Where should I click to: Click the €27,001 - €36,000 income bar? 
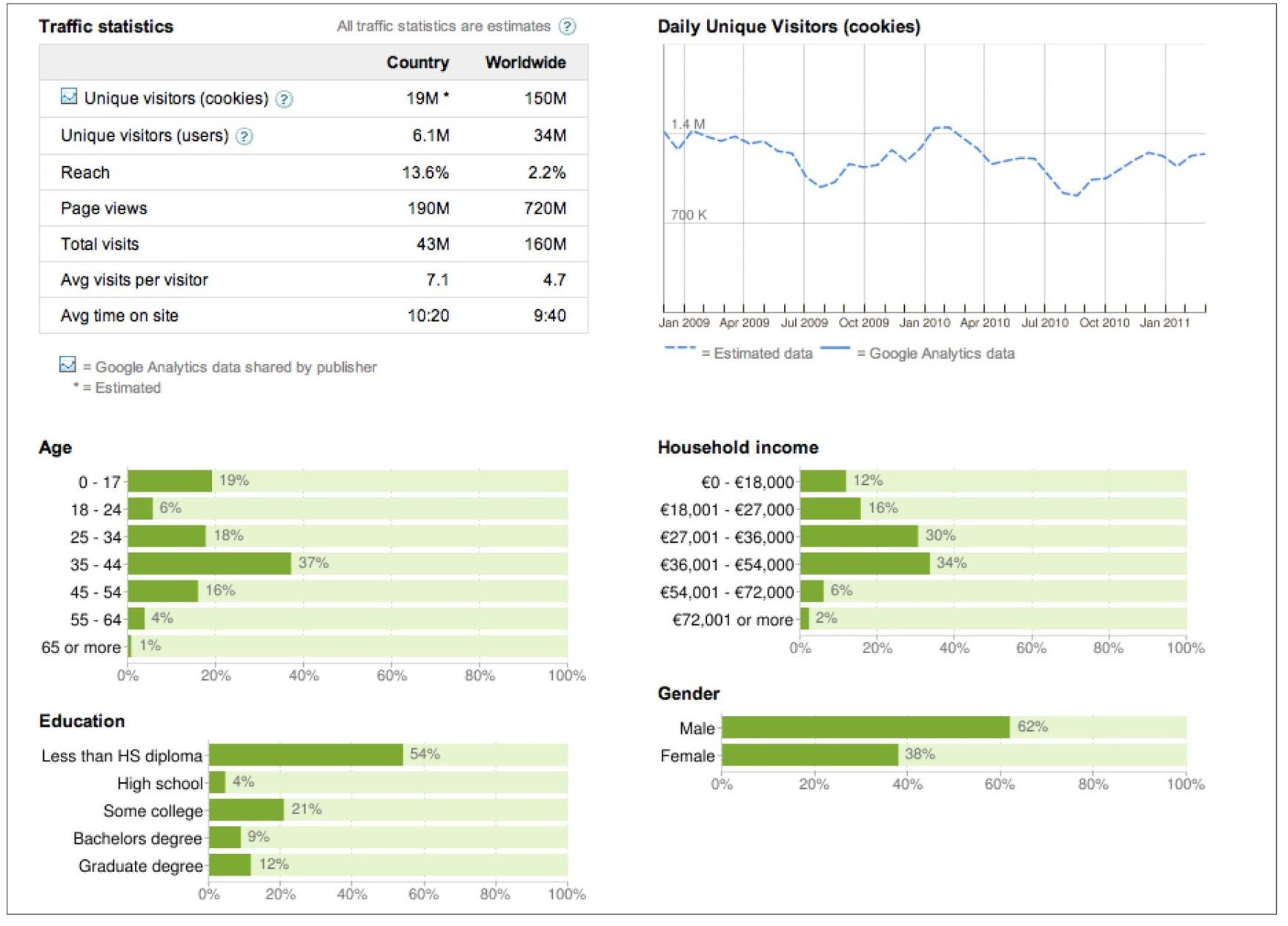[x=859, y=536]
